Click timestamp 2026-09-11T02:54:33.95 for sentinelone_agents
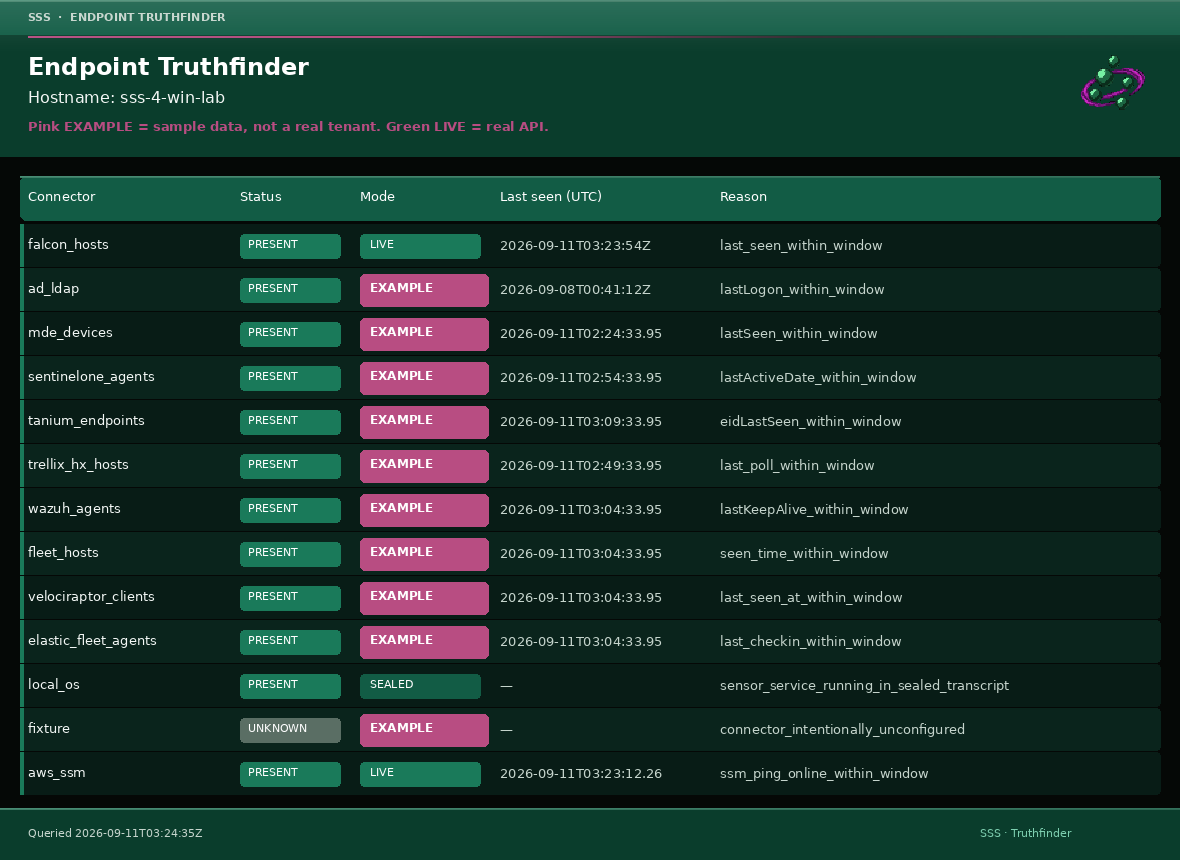 click(x=581, y=378)
